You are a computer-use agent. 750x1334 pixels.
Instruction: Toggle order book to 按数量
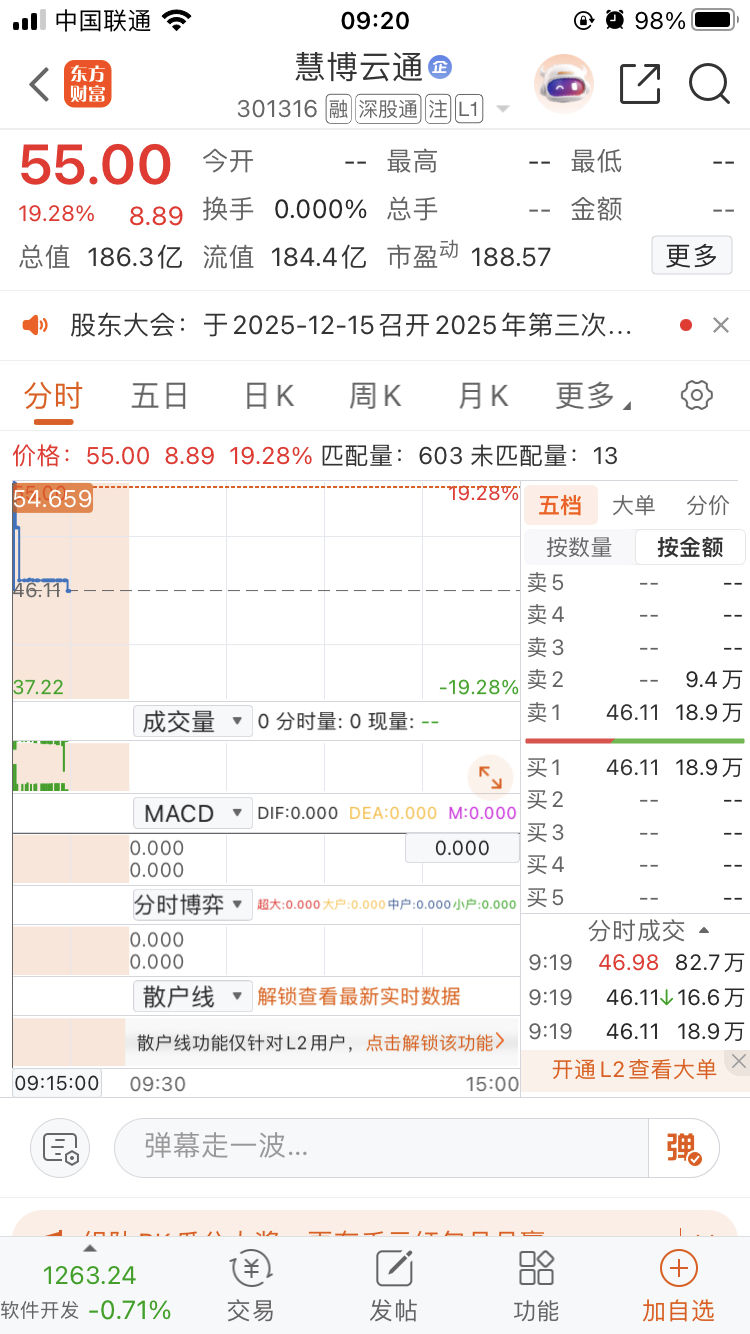tap(579, 547)
